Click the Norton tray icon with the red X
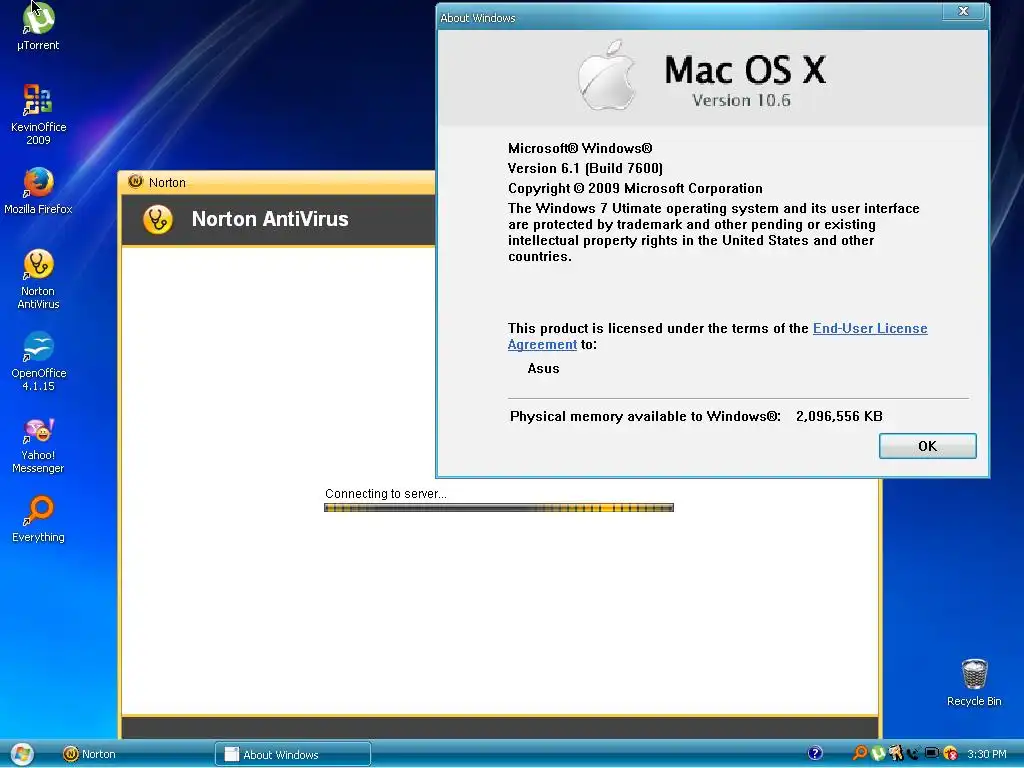 pos(950,753)
